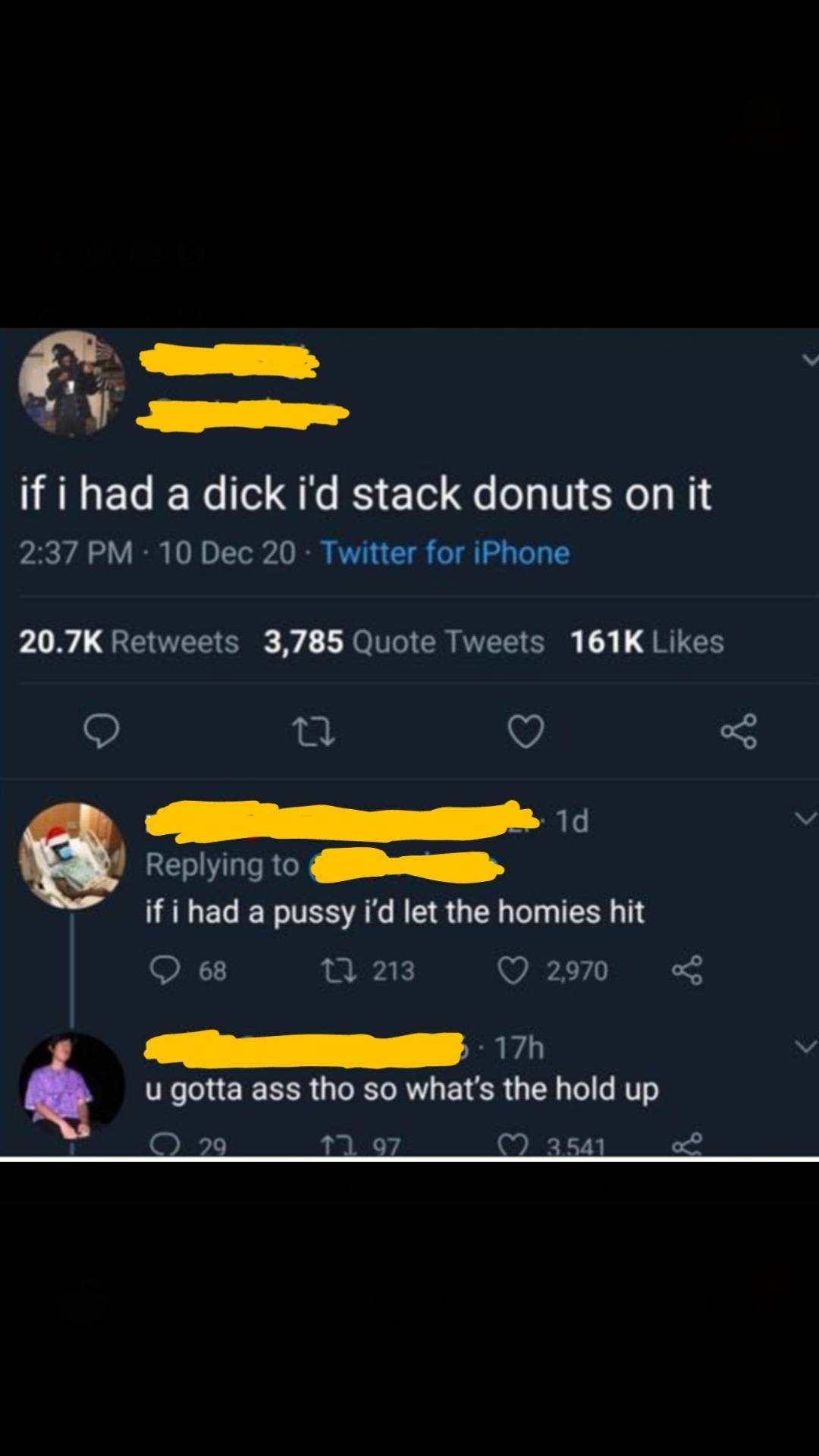
Task: Open main tweet's options chevron
Action: click(x=808, y=359)
